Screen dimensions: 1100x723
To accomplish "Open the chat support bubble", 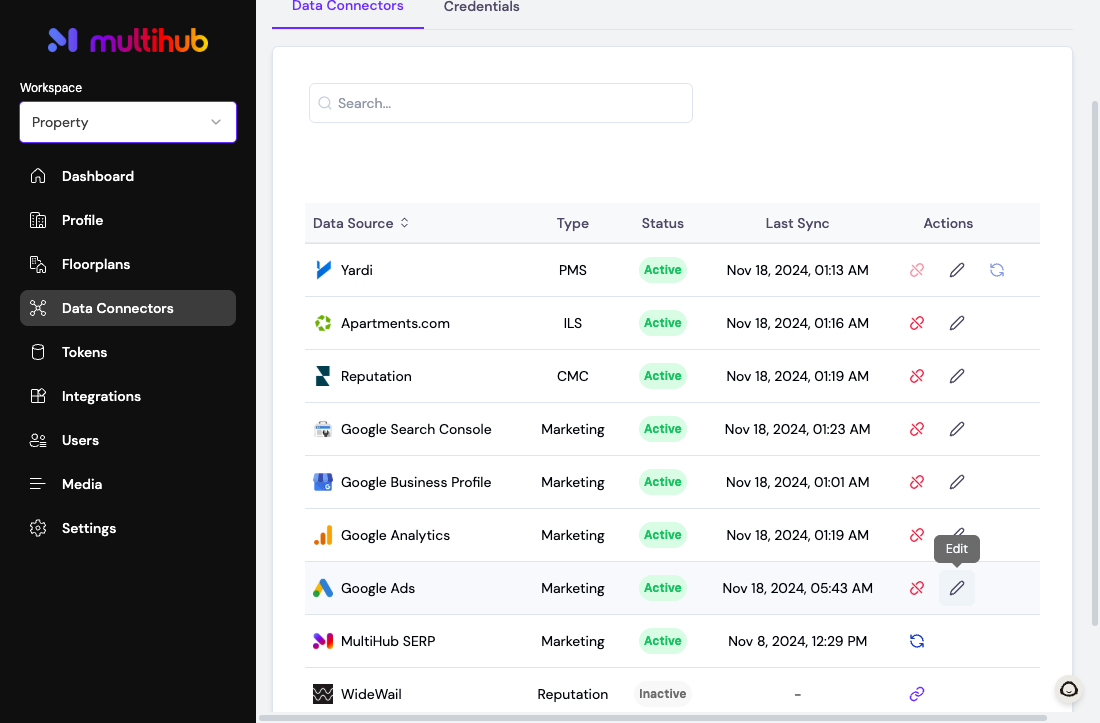I will click(x=1068, y=689).
